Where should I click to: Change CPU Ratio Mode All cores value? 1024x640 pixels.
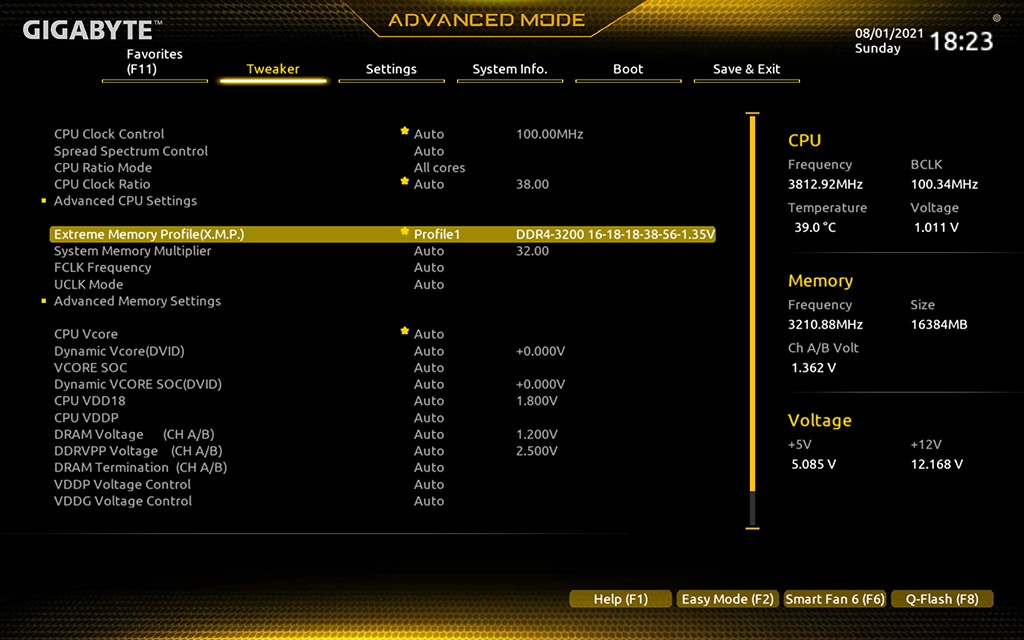click(x=440, y=168)
